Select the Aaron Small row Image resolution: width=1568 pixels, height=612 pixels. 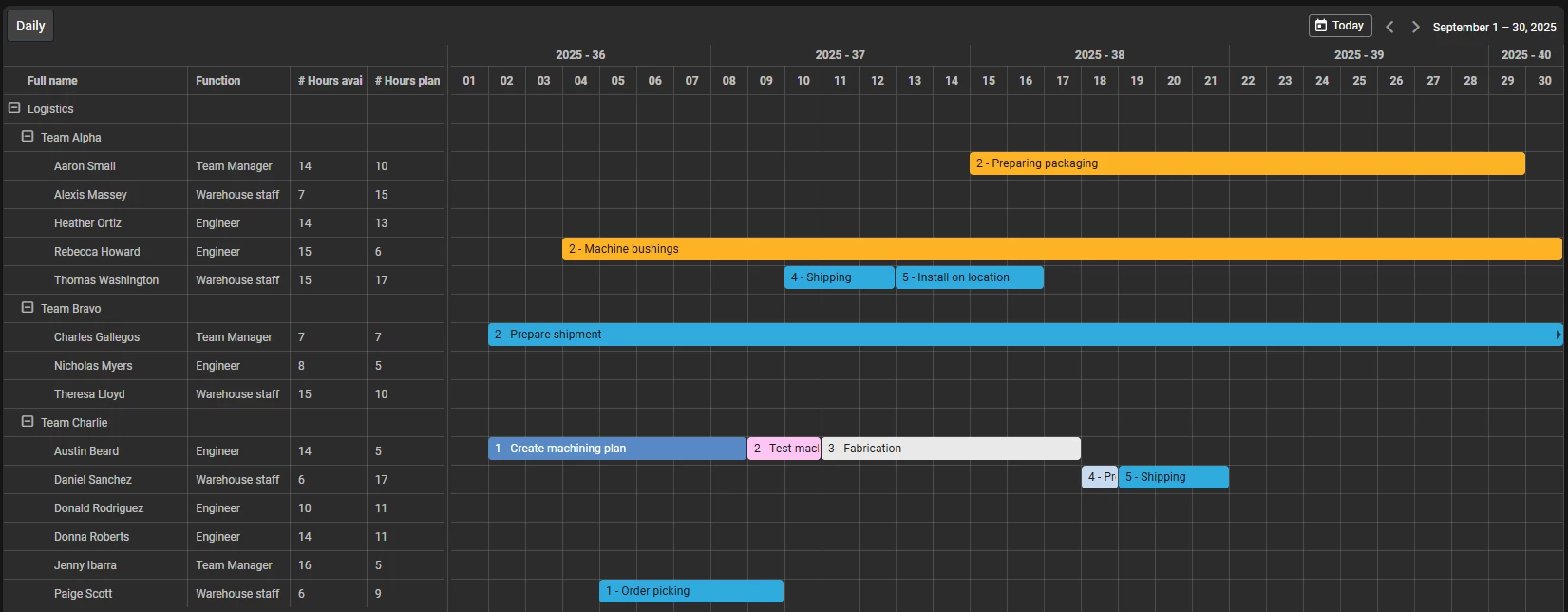coord(223,165)
